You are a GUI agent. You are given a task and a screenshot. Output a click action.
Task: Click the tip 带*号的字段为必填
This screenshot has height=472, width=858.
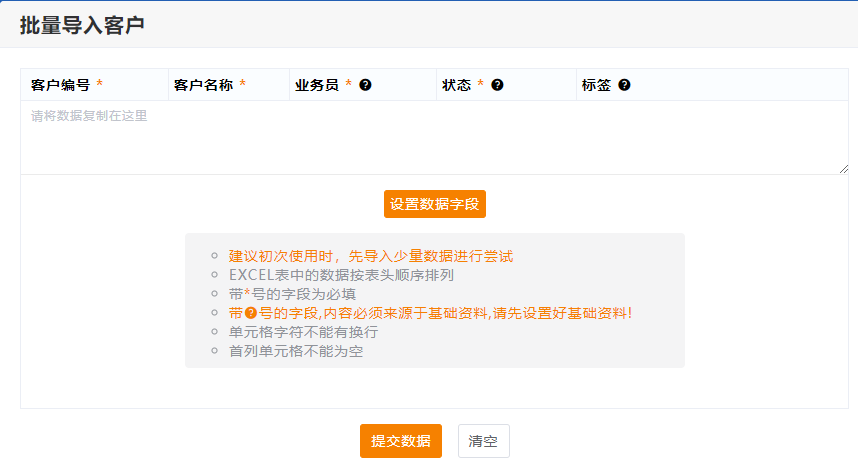coord(292,294)
